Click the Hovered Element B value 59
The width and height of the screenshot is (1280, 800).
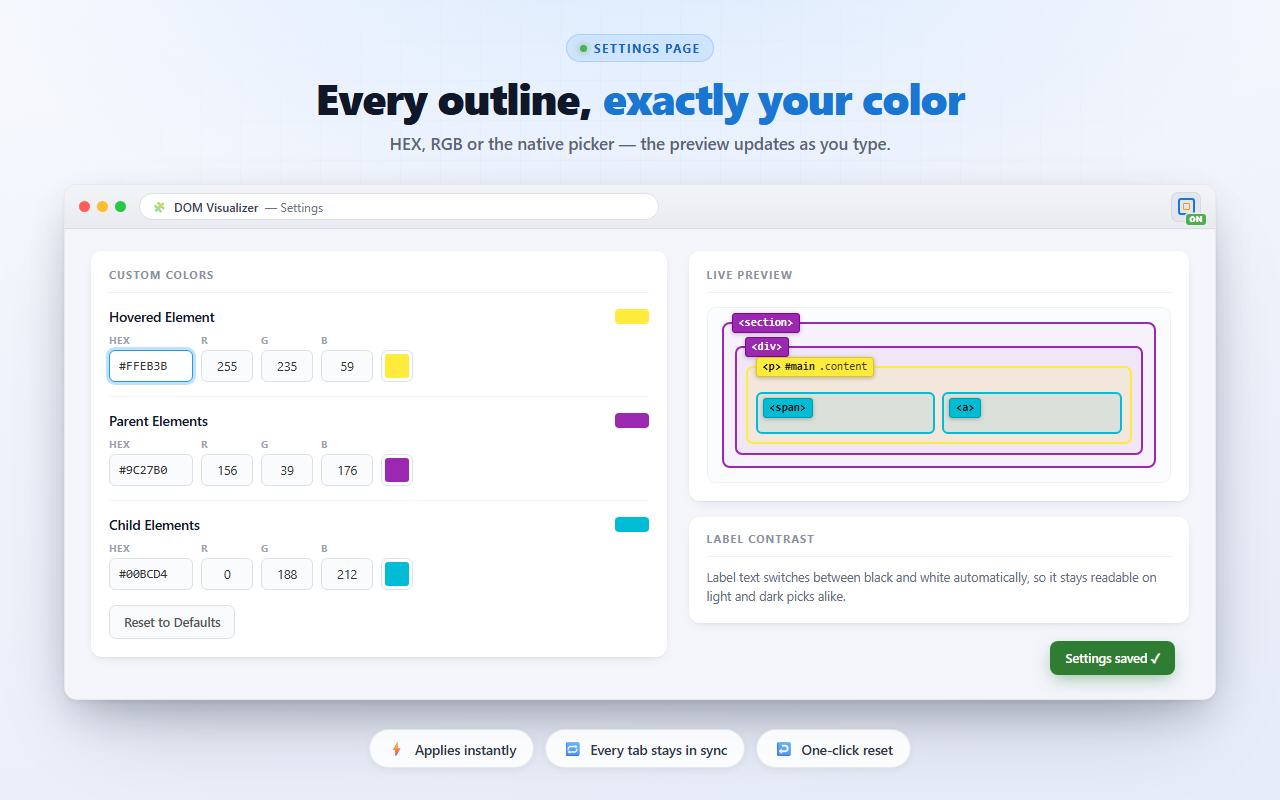[x=347, y=366]
